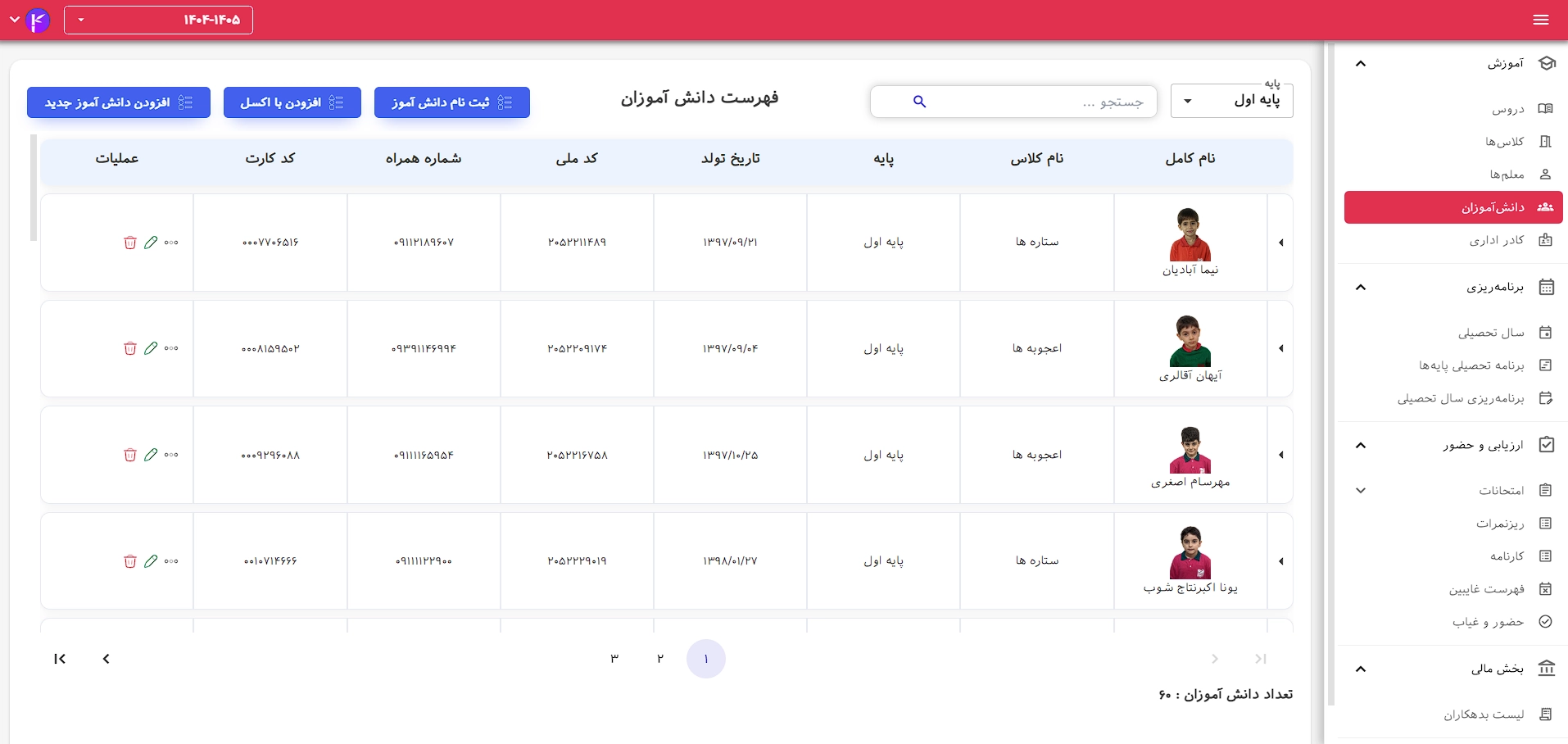Collapse the آموزش sidebar section
1568x744 pixels.
[1361, 64]
